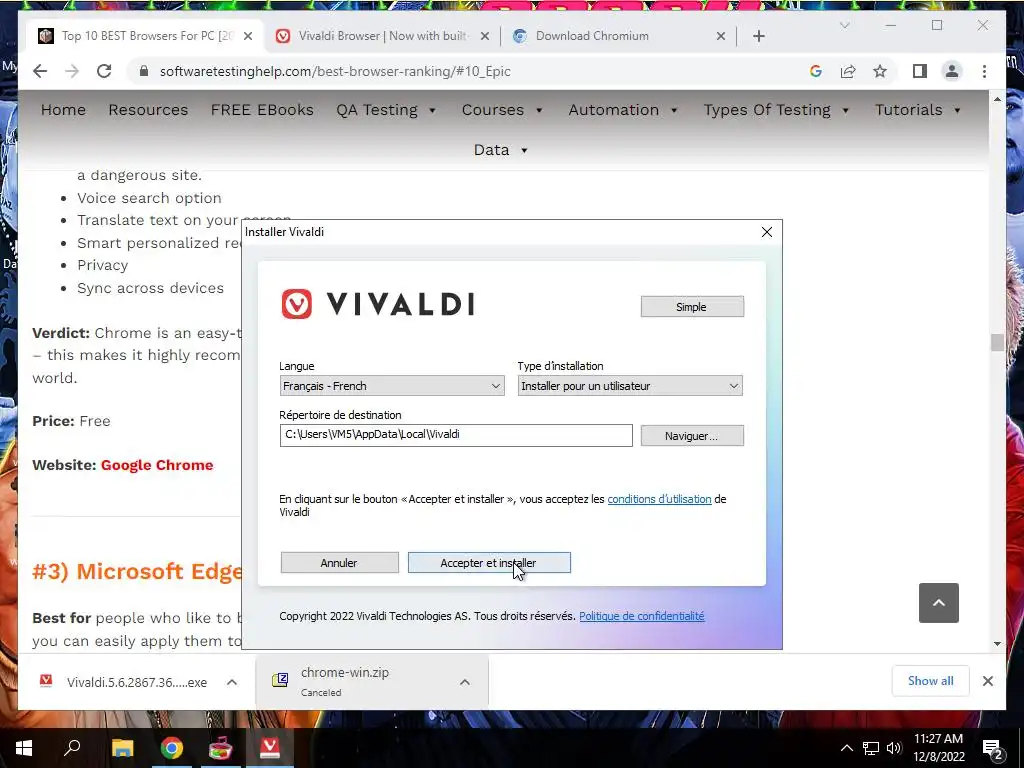The height and width of the screenshot is (768, 1024).
Task: Expand the Types Of Testing dropdown menu
Action: click(776, 110)
